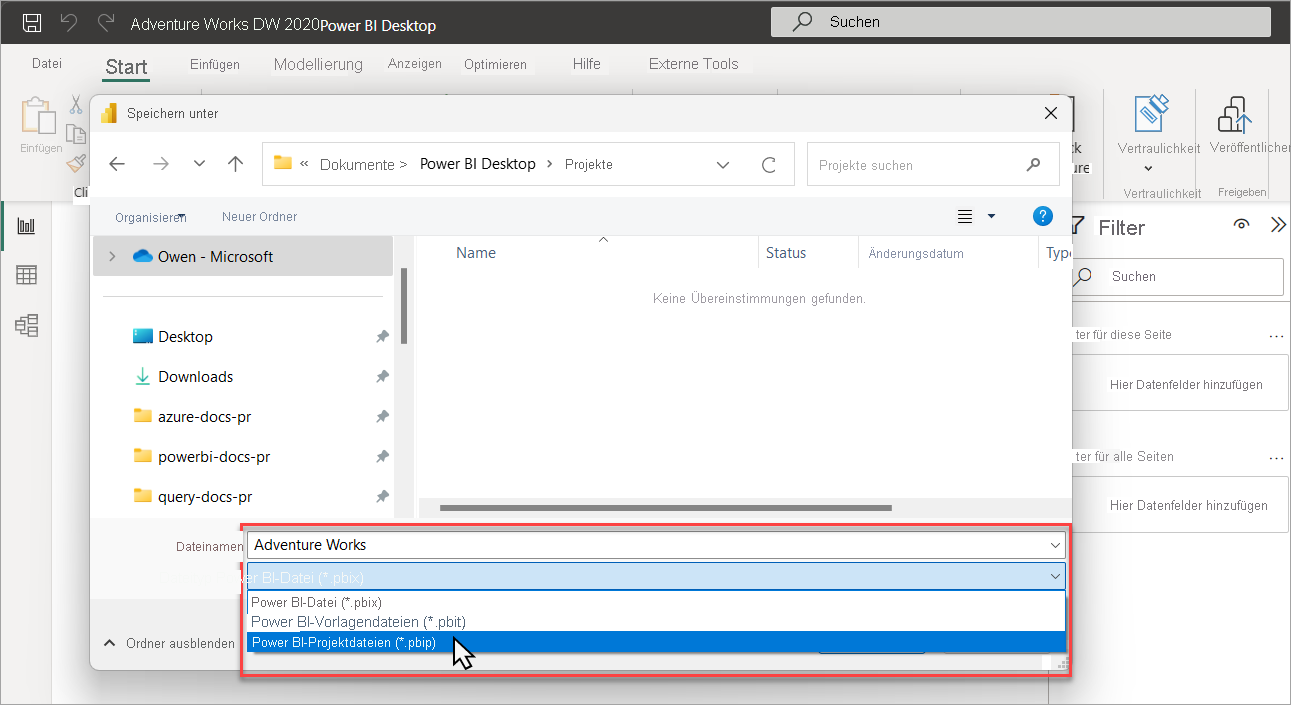Unpin the Downloads quick access entry
The image size is (1291, 705).
(381, 376)
